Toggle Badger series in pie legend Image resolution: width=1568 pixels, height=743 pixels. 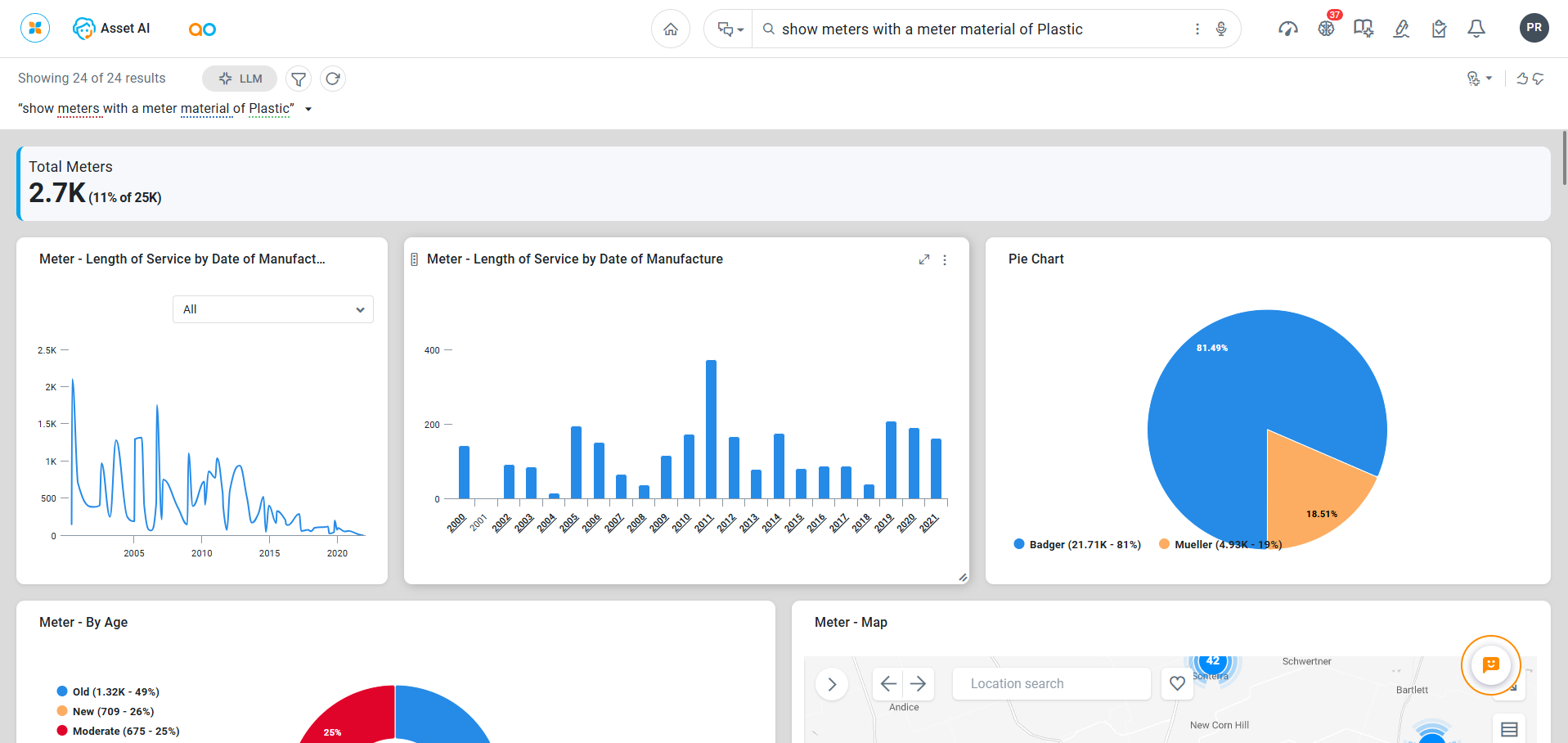coord(1076,544)
